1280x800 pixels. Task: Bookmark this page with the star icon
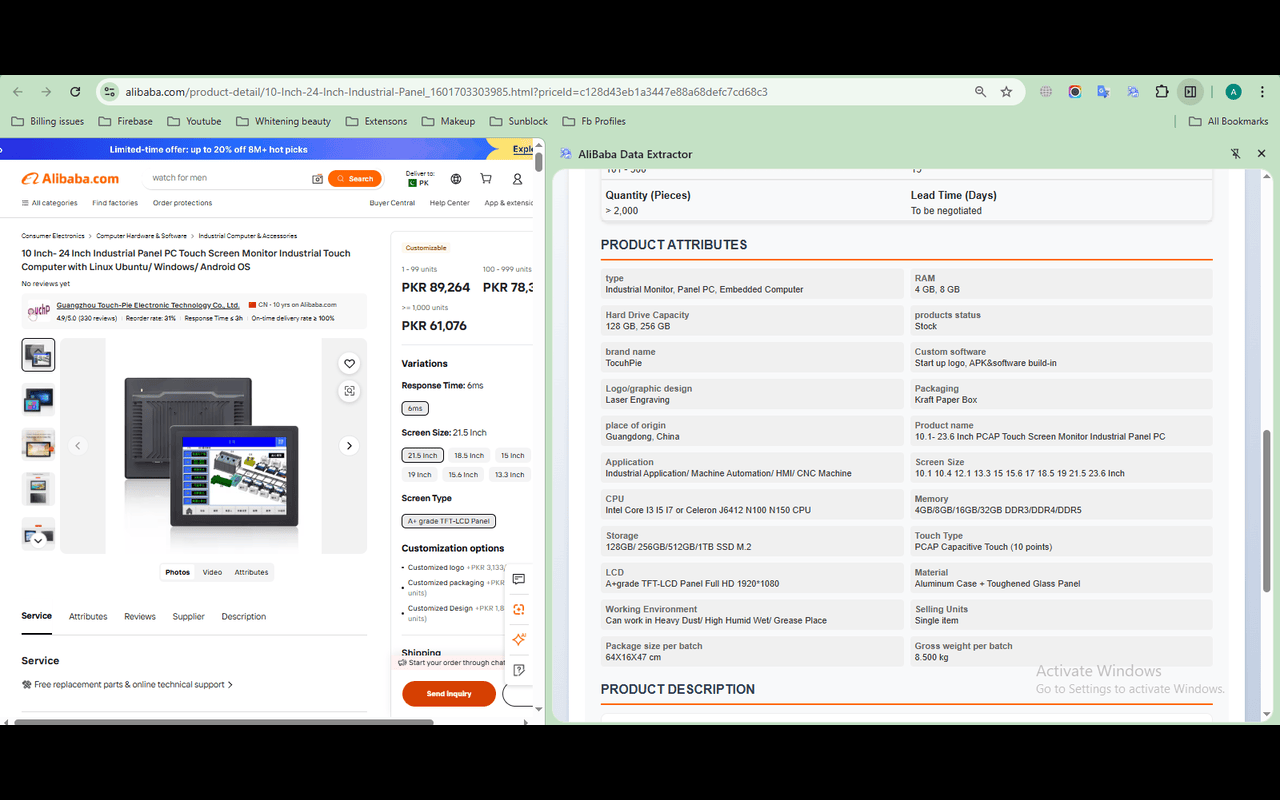(x=1007, y=91)
